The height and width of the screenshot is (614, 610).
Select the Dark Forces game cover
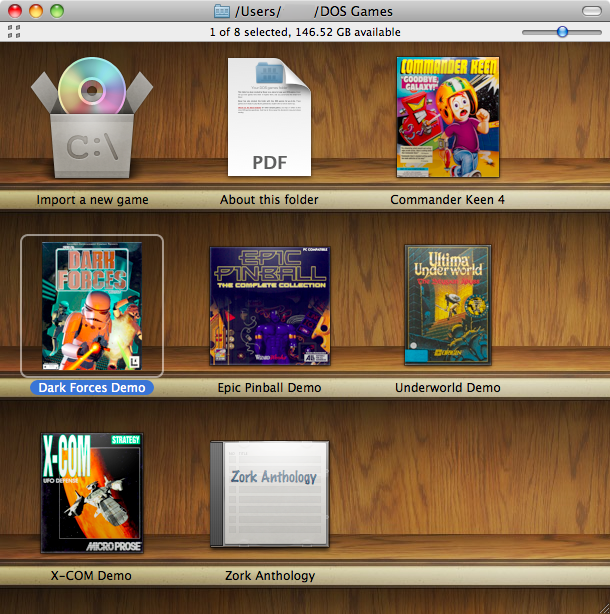click(x=92, y=305)
